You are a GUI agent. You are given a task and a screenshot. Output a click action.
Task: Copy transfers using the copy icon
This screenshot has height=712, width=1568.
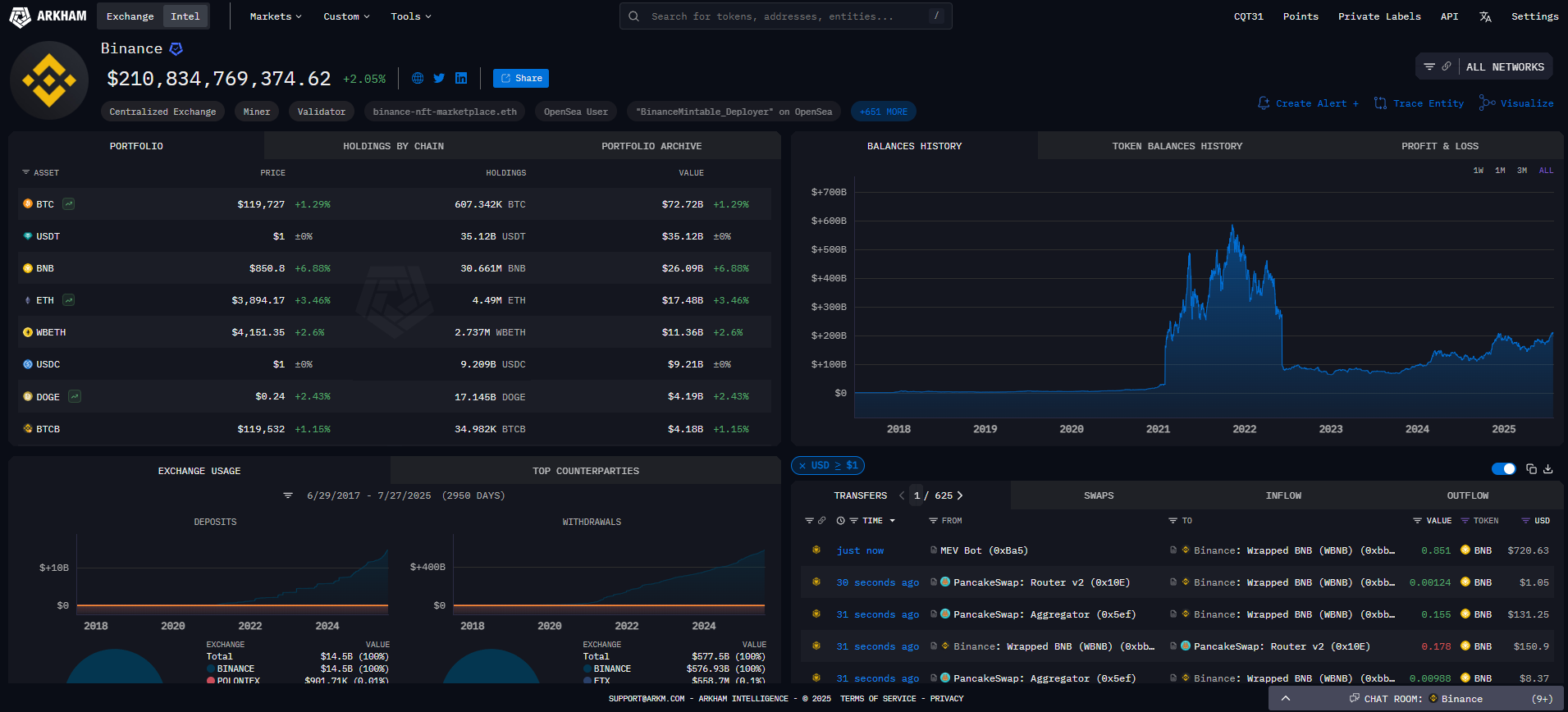(1531, 468)
